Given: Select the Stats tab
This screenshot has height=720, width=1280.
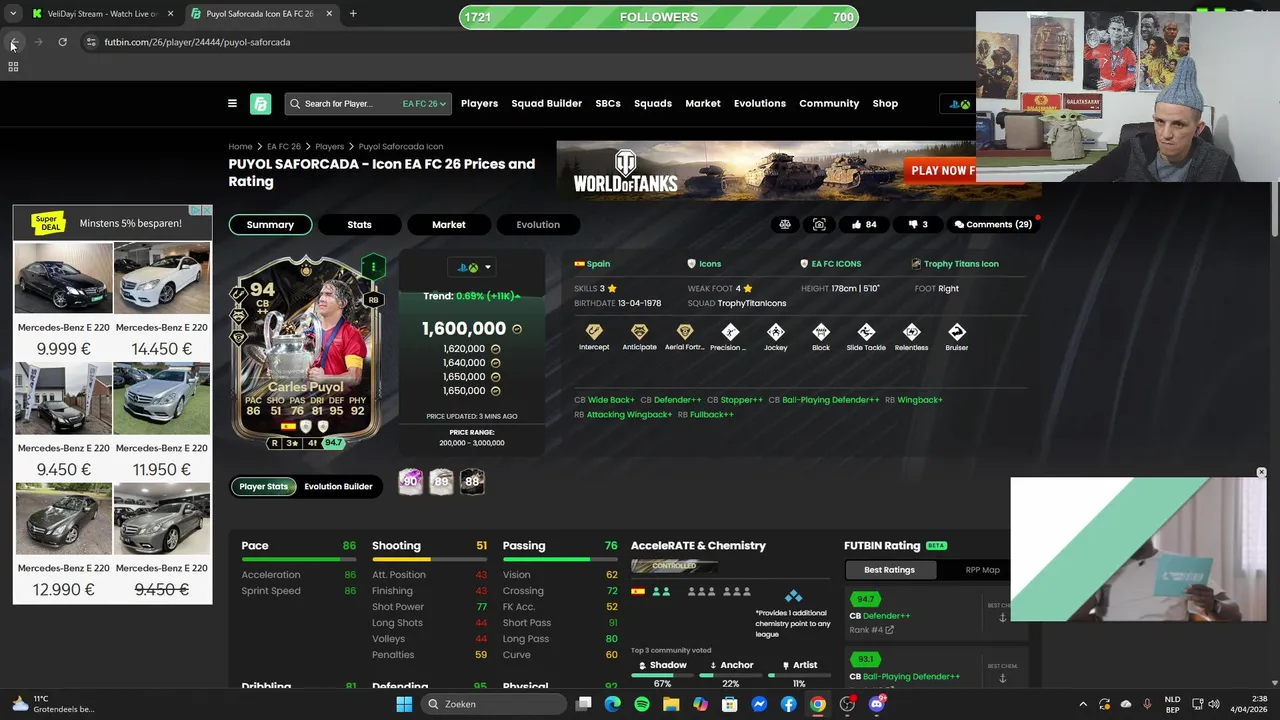Looking at the screenshot, I should click(359, 224).
